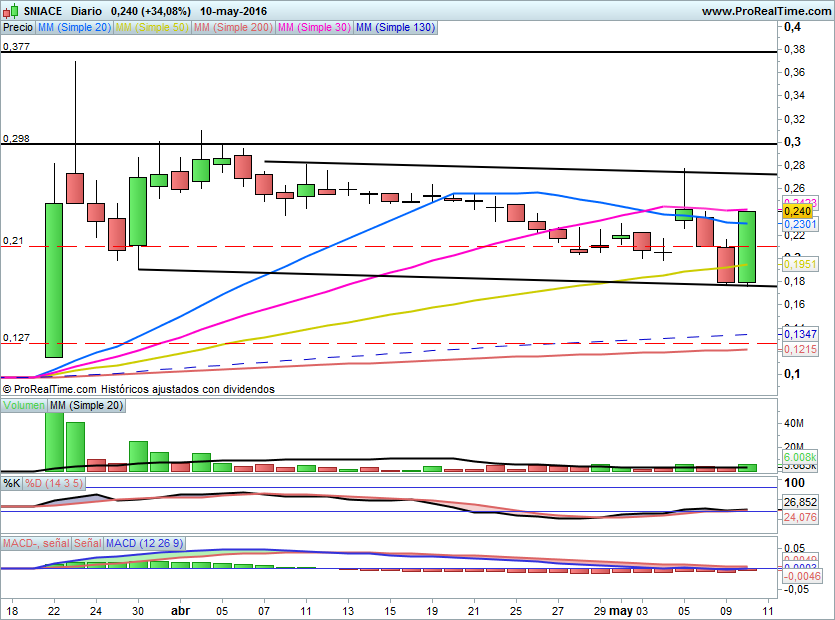The image size is (835, 620).
Task: Open the www.ProRealTime.com link
Action: (766, 10)
